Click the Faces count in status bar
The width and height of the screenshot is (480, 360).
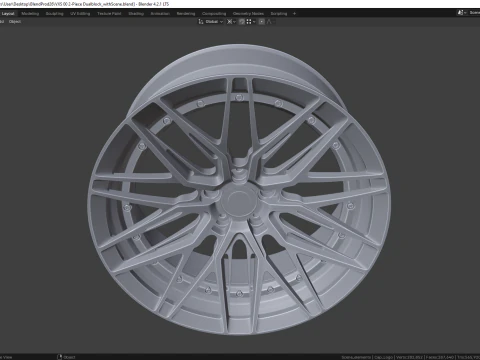pyautogui.click(x=441, y=357)
